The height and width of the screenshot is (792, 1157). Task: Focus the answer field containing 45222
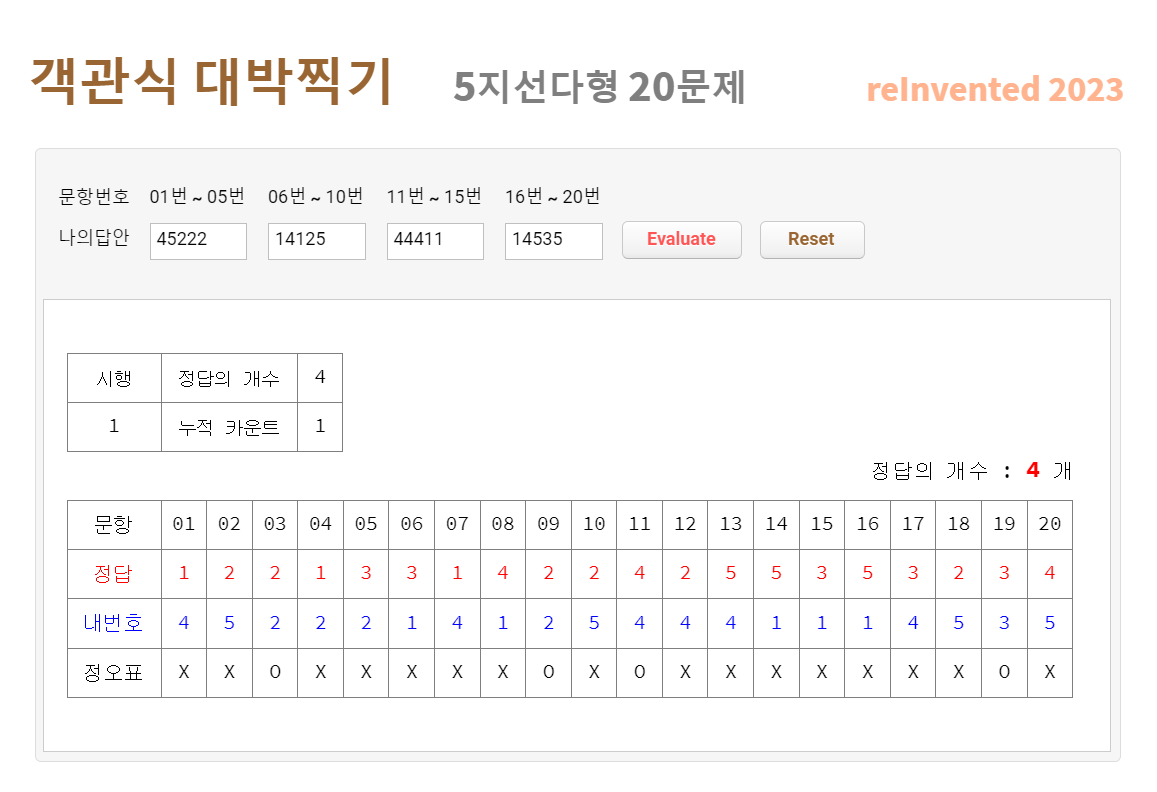pos(198,241)
